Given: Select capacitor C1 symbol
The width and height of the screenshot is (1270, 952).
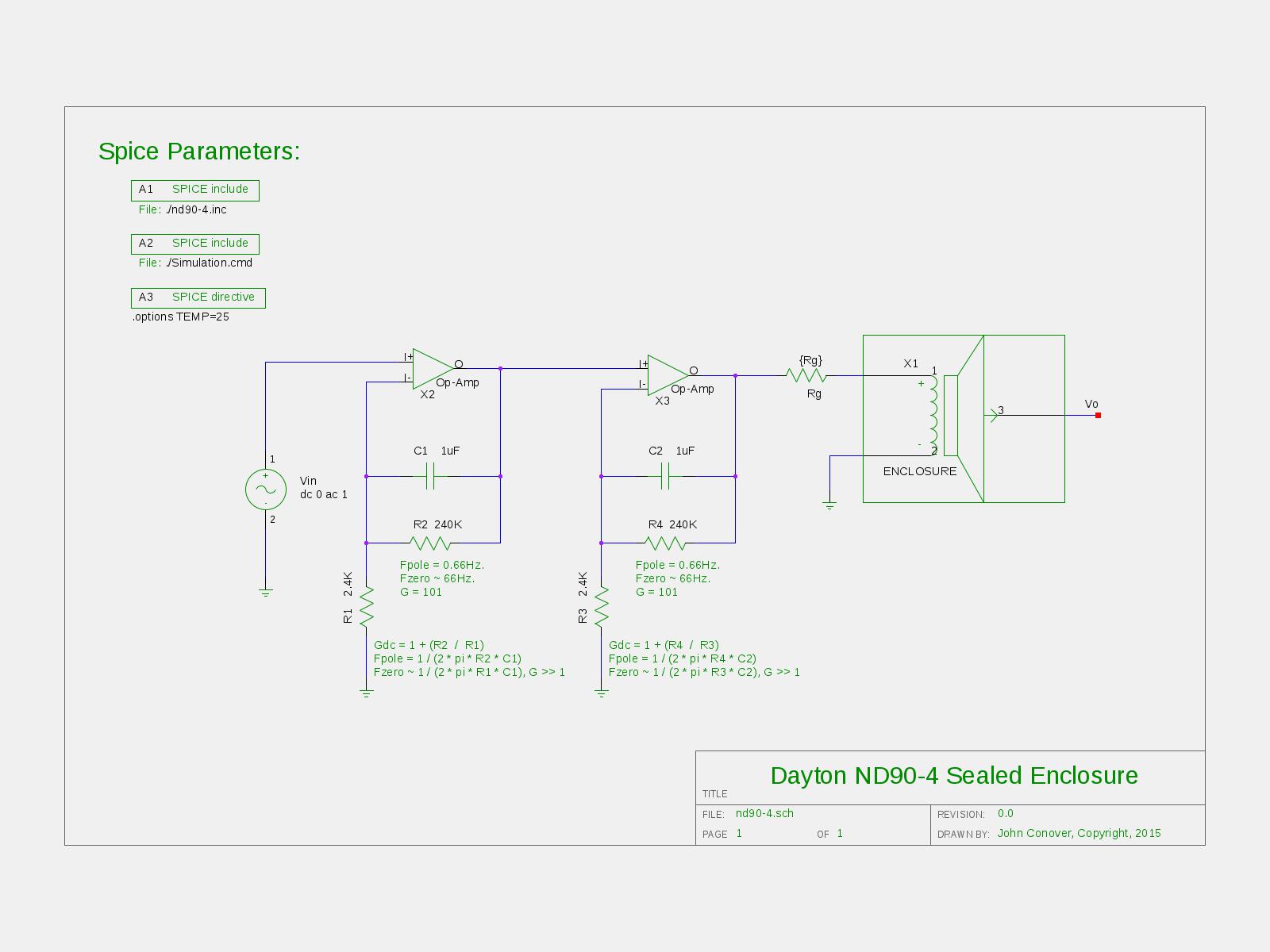Looking at the screenshot, I should (x=430, y=476).
